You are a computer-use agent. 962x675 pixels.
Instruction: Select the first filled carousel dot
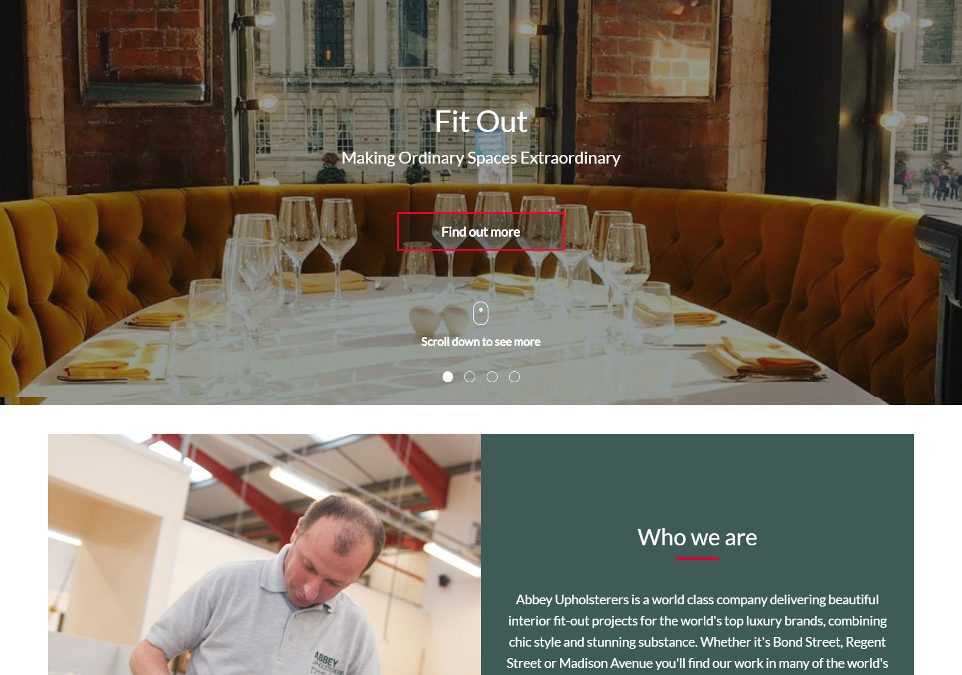448,377
